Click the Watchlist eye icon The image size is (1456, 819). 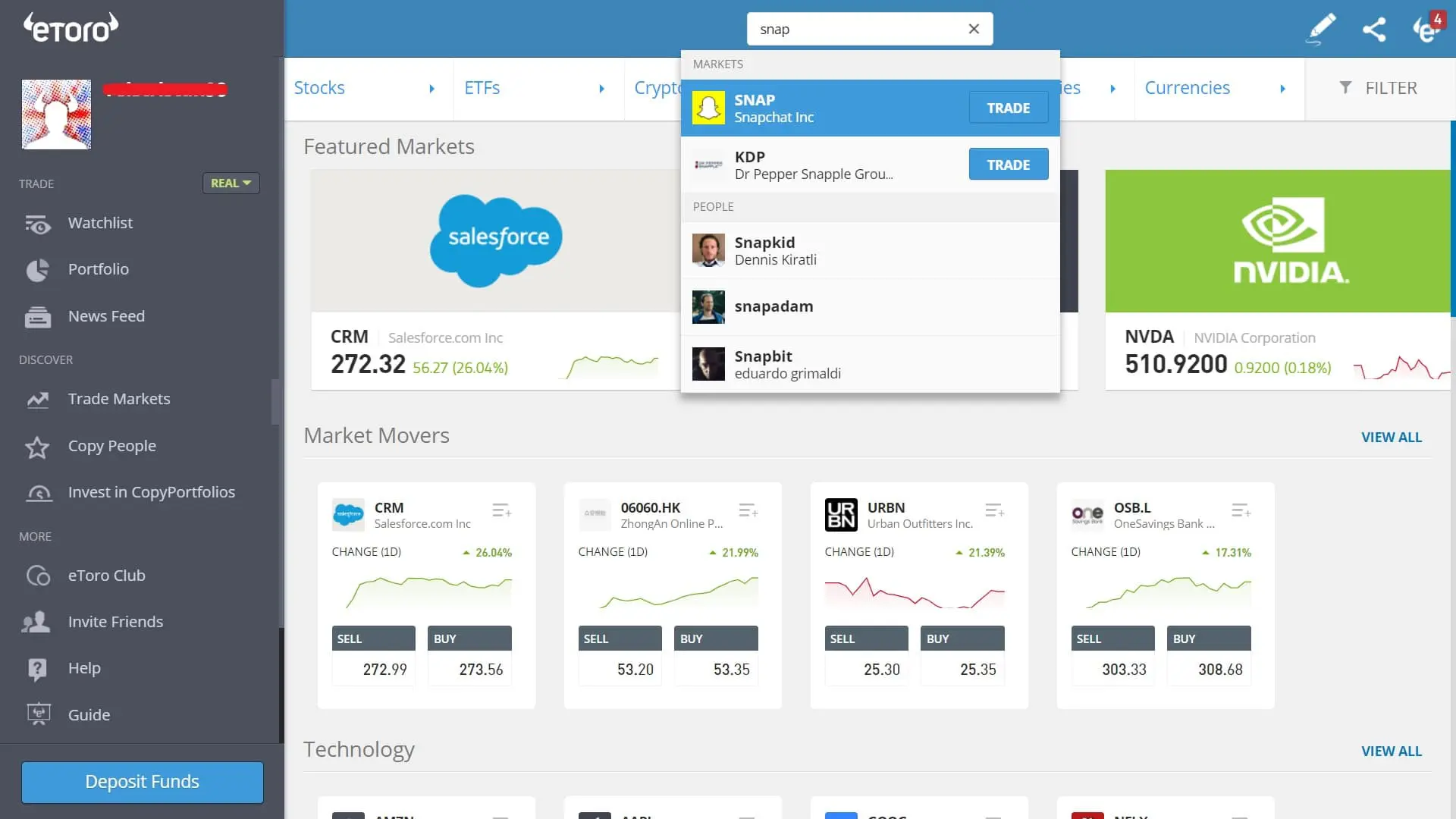pyautogui.click(x=37, y=224)
